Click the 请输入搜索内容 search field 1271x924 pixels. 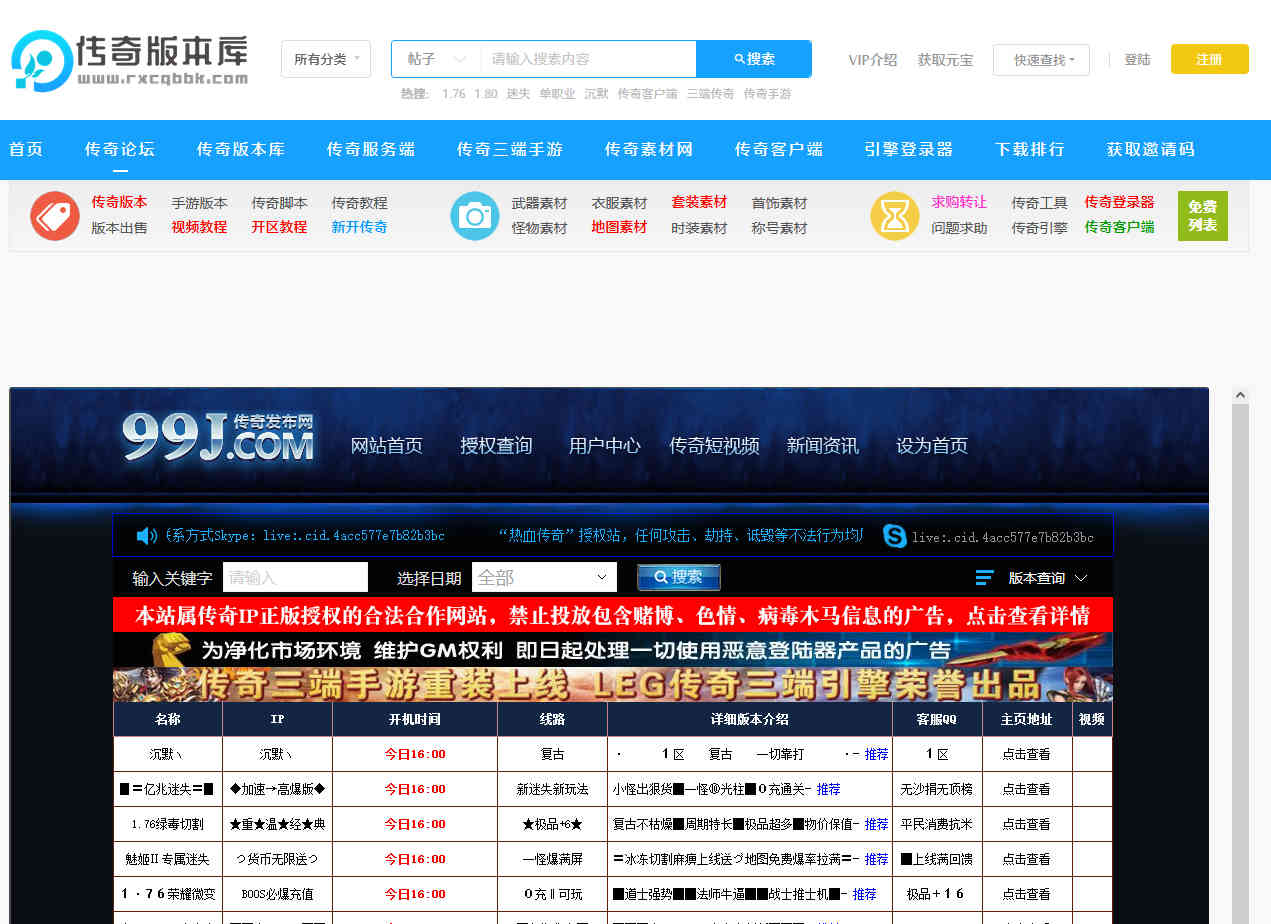pos(588,59)
